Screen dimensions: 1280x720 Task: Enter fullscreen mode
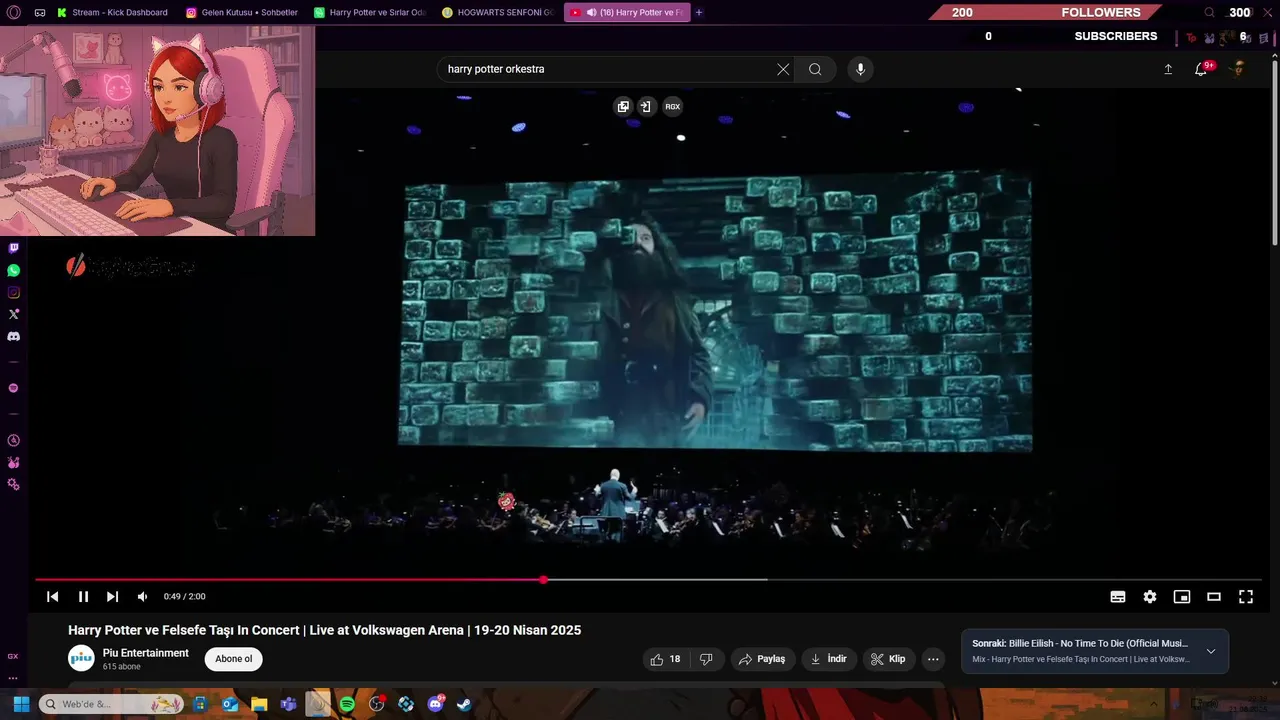(1246, 596)
